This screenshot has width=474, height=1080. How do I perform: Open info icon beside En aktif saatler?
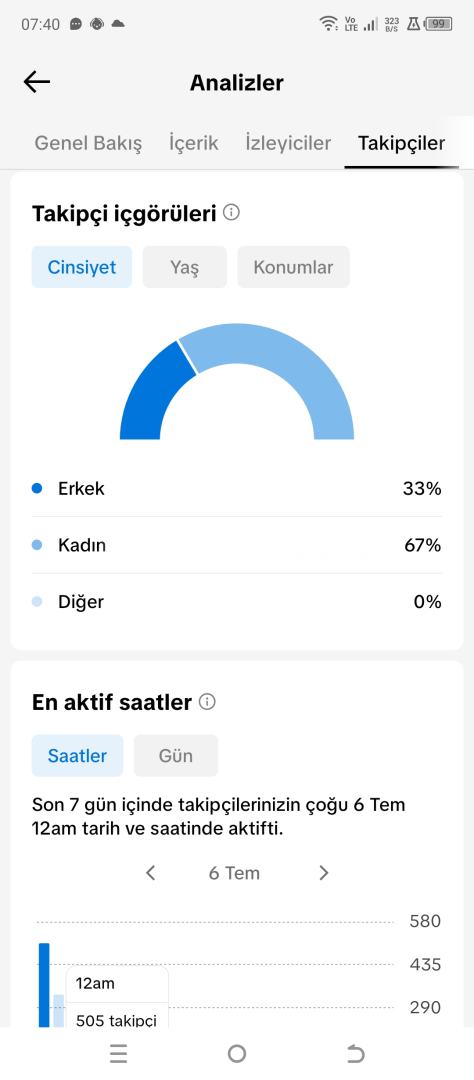pos(207,702)
